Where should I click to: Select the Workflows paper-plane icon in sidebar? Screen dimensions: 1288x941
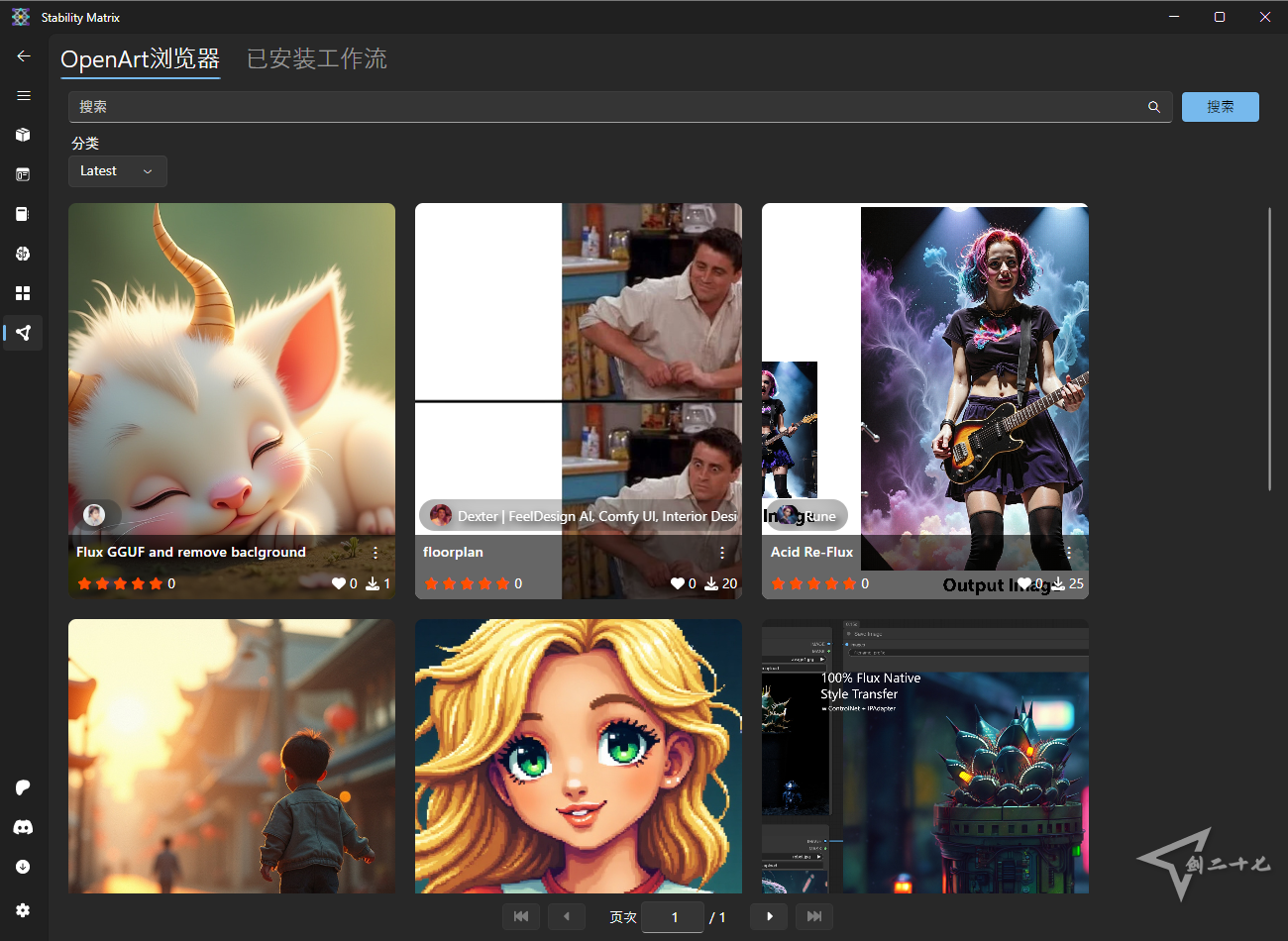point(24,333)
